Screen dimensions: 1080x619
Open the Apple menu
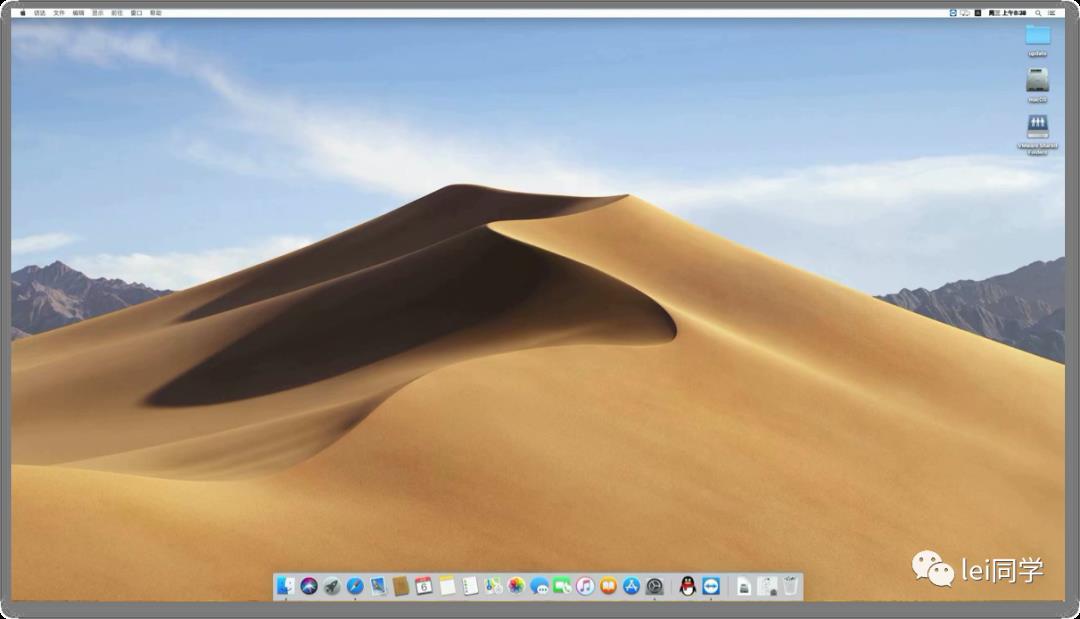tap(23, 13)
